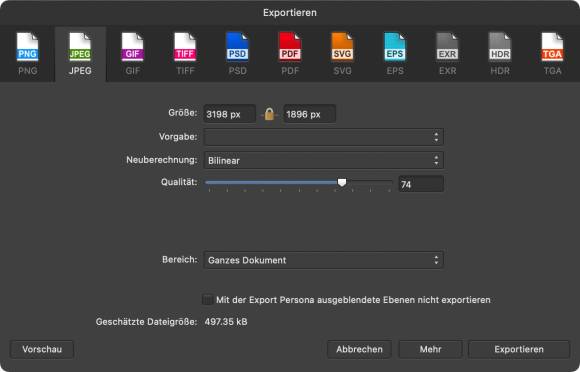Viewport: 580px width, 372px height.
Task: Click the Geschätzte Dateigröße label
Action: (146, 322)
